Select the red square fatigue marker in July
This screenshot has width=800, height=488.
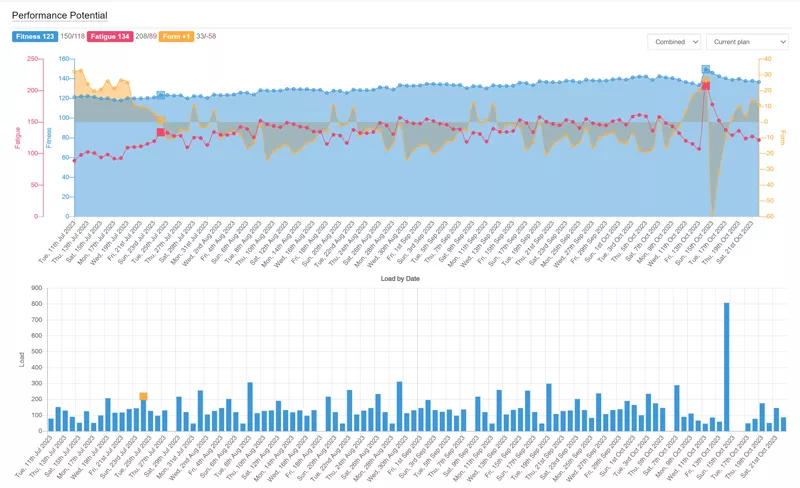pyautogui.click(x=161, y=132)
